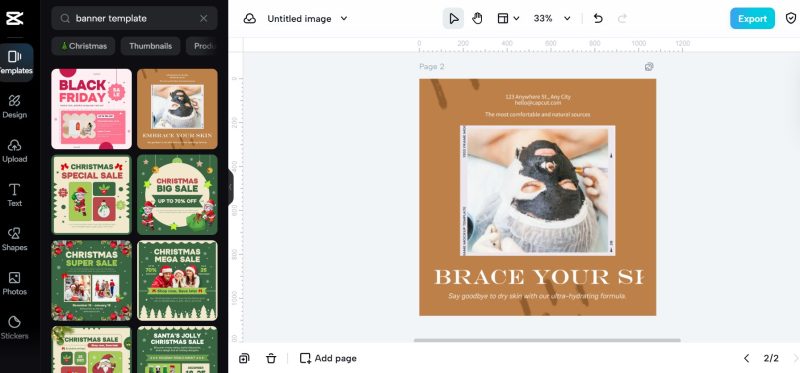The image size is (800, 373).
Task: Click the shield icon beside Export
Action: point(790,19)
